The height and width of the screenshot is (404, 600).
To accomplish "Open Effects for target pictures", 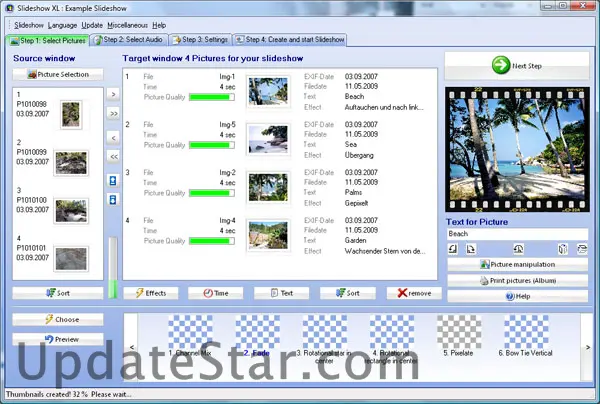I will click(151, 293).
